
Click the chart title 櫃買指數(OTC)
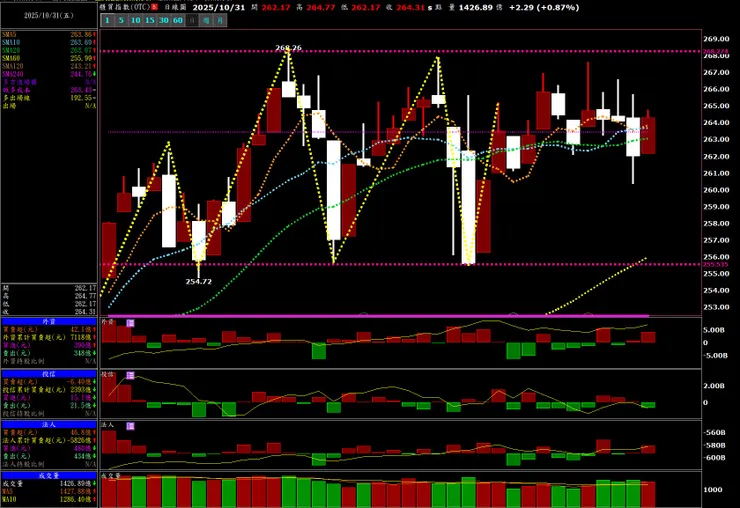125,7
